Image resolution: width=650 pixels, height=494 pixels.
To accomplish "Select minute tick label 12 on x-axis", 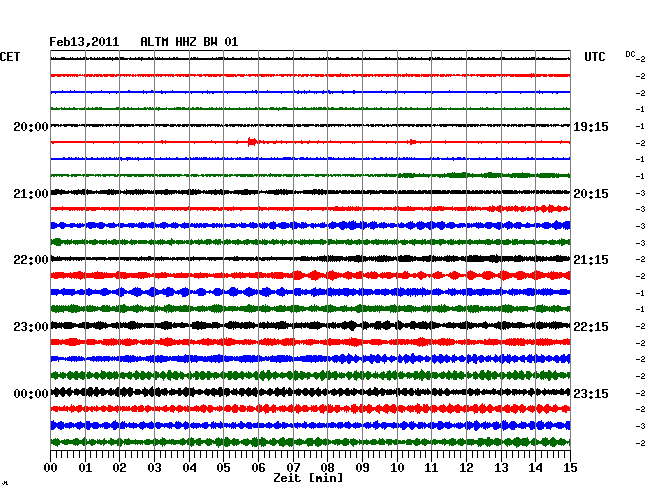I will [x=466, y=468].
